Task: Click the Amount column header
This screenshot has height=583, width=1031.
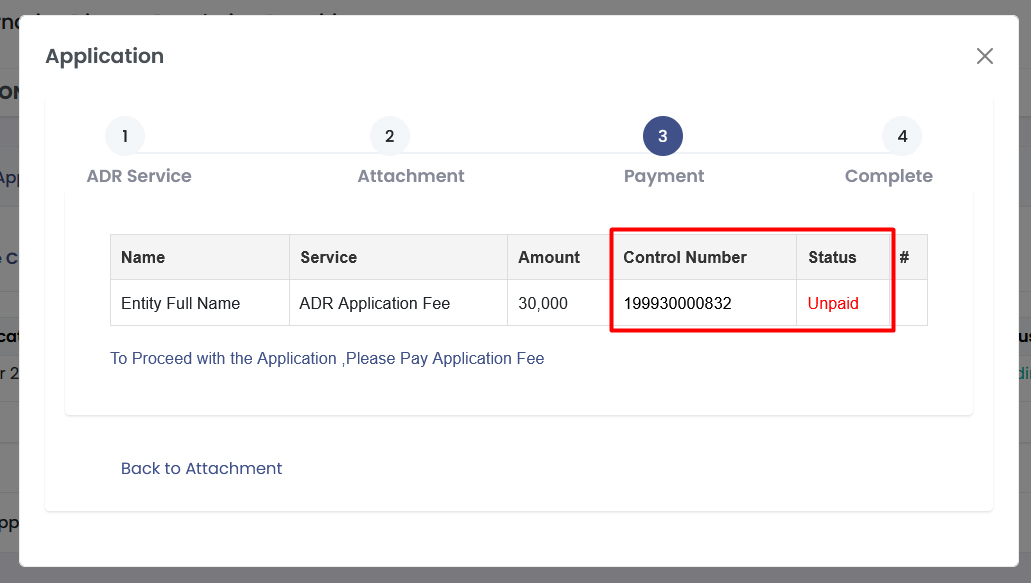Action: 549,257
